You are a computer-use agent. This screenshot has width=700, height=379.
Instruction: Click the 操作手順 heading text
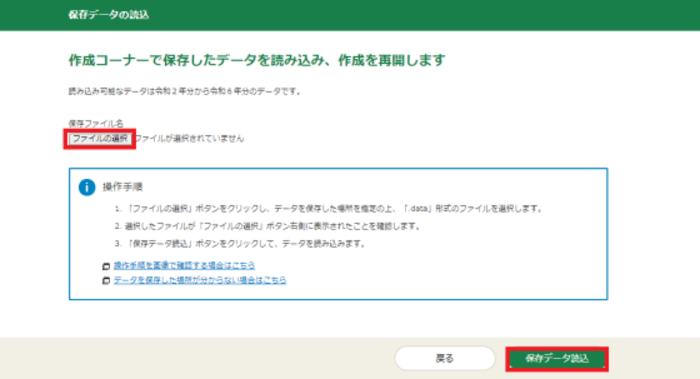point(122,187)
